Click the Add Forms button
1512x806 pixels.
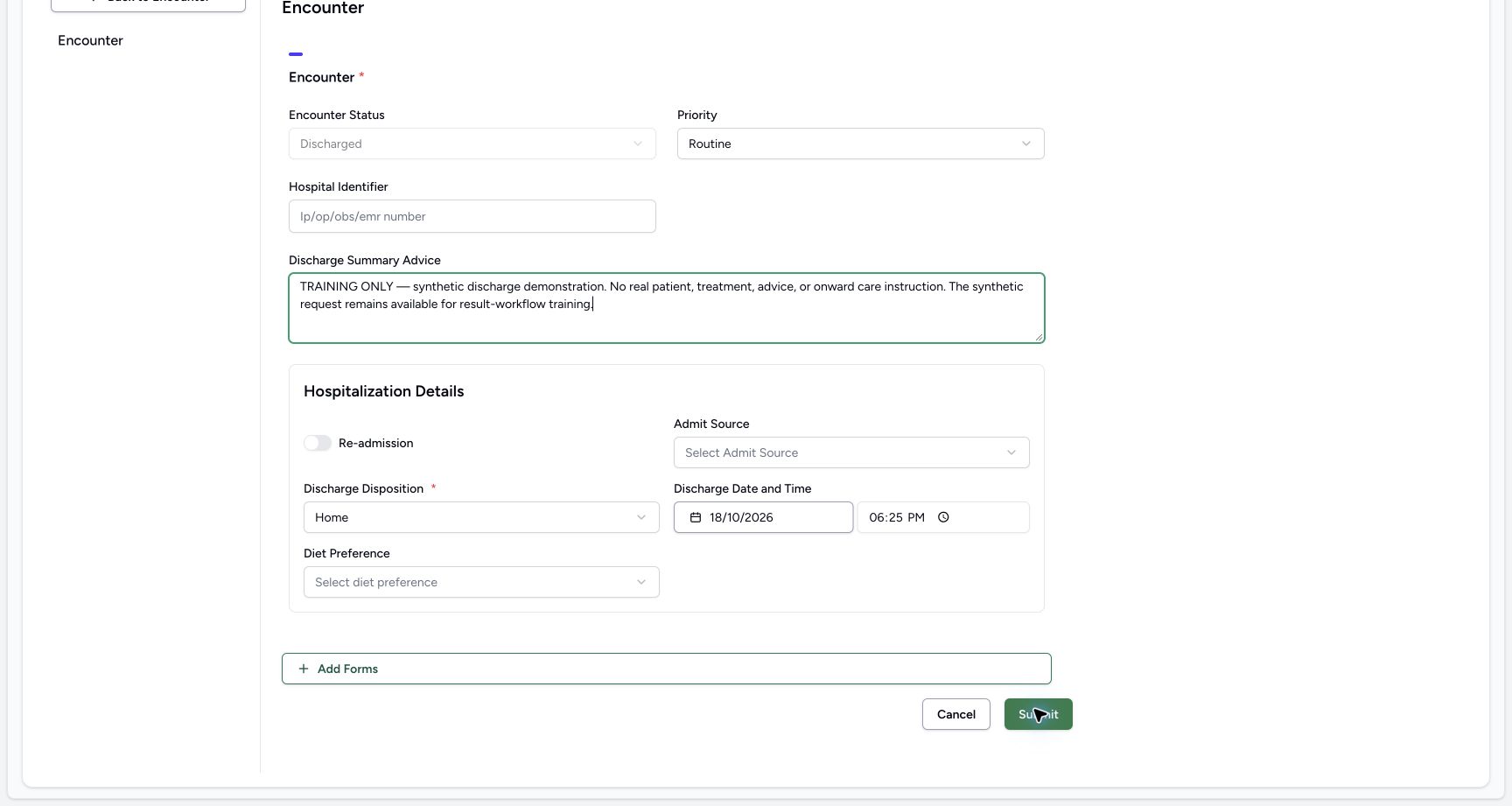coord(667,669)
